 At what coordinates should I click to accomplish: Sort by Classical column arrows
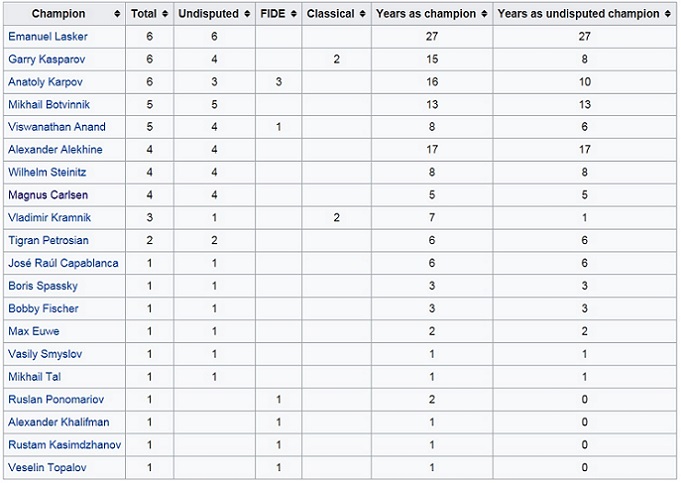click(362, 14)
